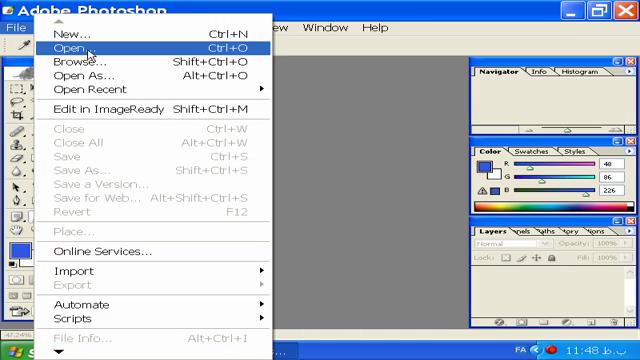This screenshot has height=360, width=640.
Task: Choose Online Services... menu entry
Action: 153,251
